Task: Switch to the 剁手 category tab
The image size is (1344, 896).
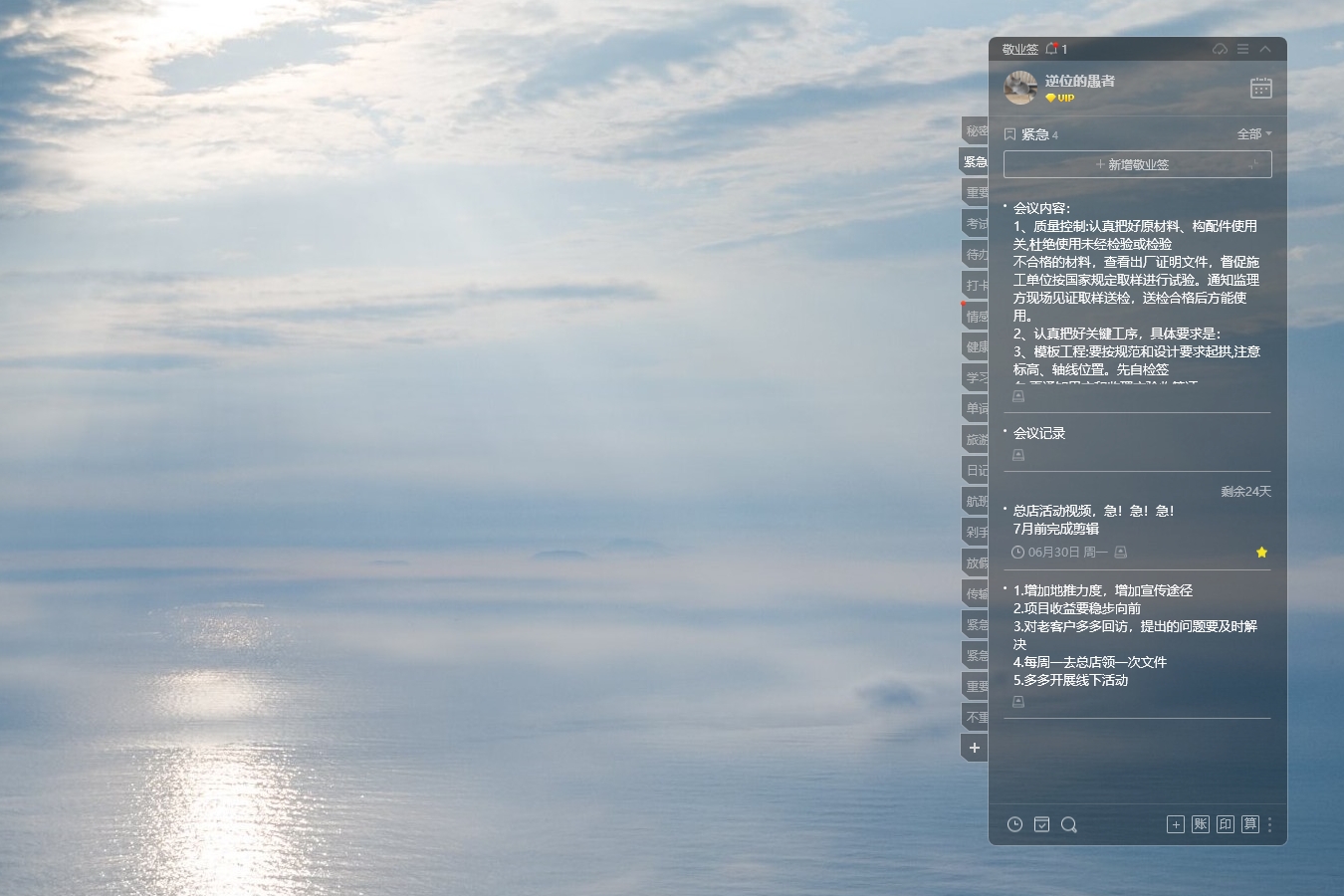Action: pyautogui.click(x=976, y=532)
